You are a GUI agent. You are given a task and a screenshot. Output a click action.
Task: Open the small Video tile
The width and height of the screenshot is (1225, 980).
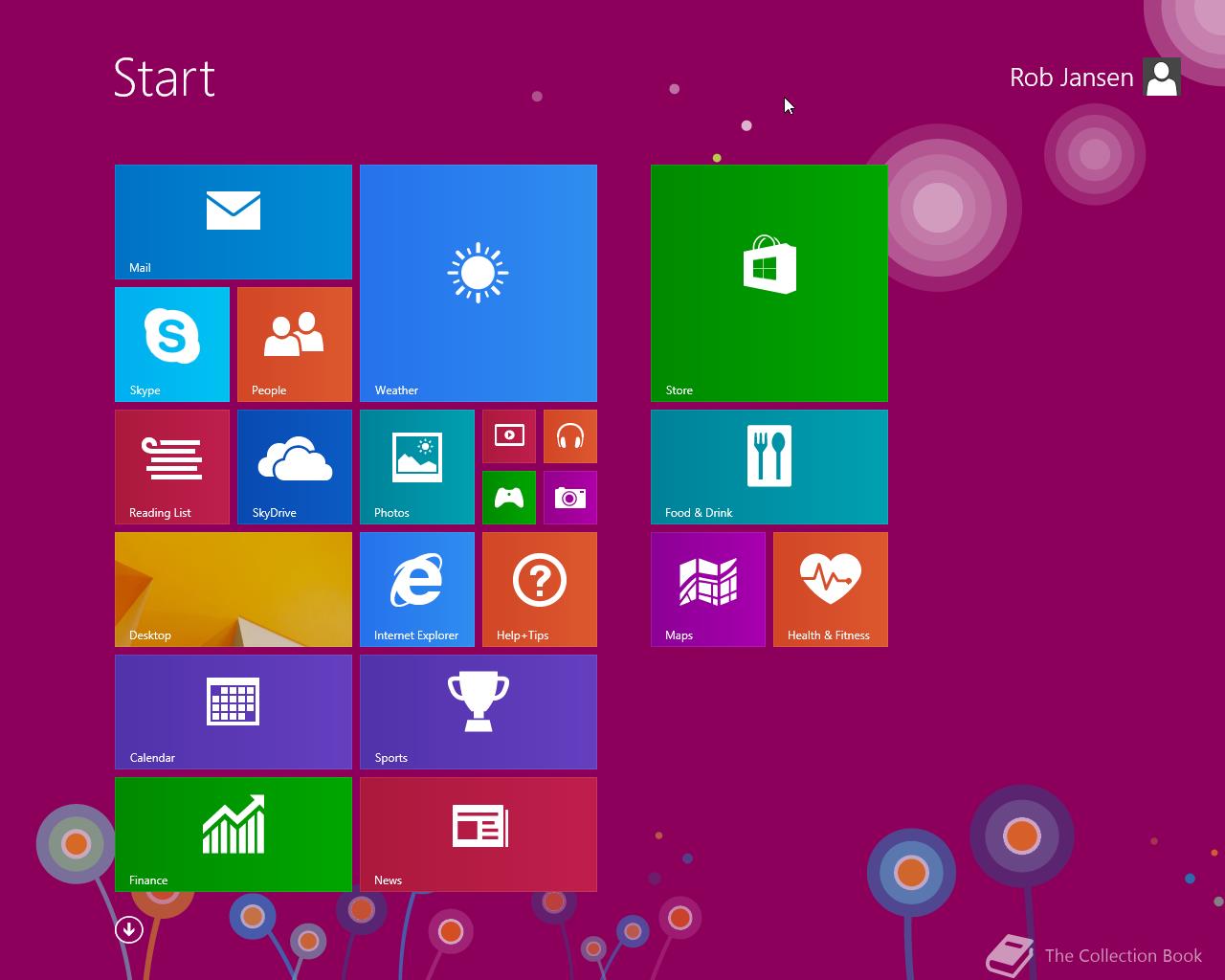[509, 436]
